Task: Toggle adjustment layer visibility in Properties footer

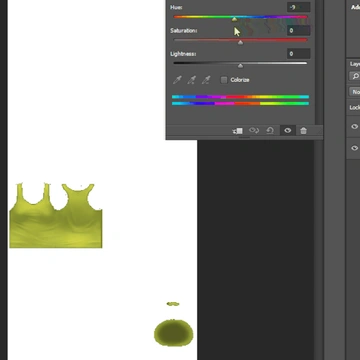Action: pos(287,131)
